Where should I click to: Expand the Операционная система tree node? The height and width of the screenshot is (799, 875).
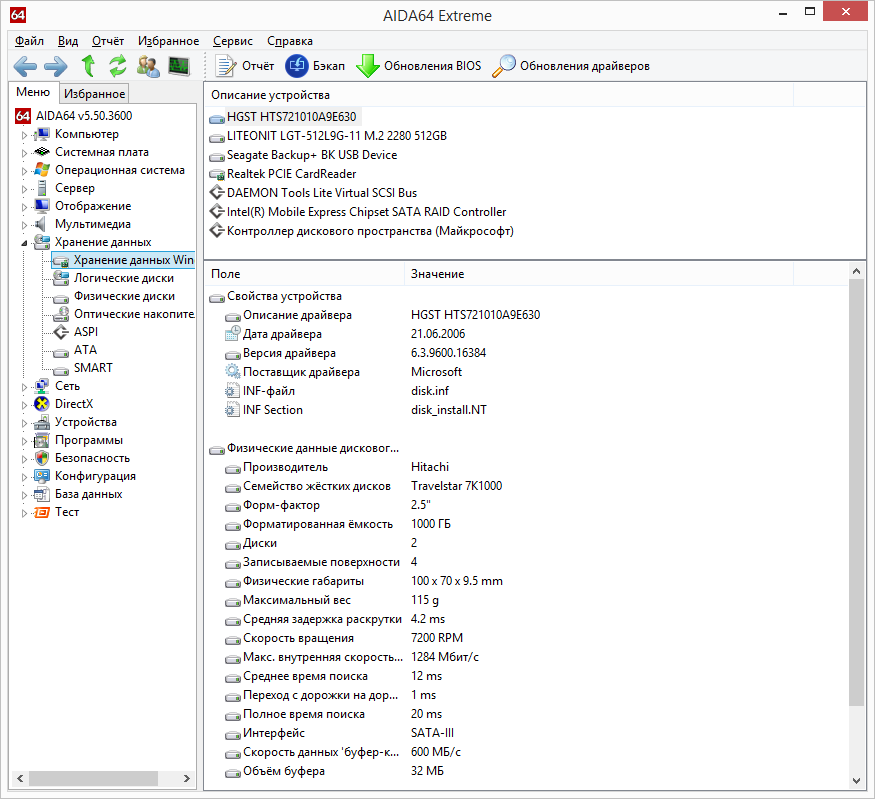(x=24, y=171)
